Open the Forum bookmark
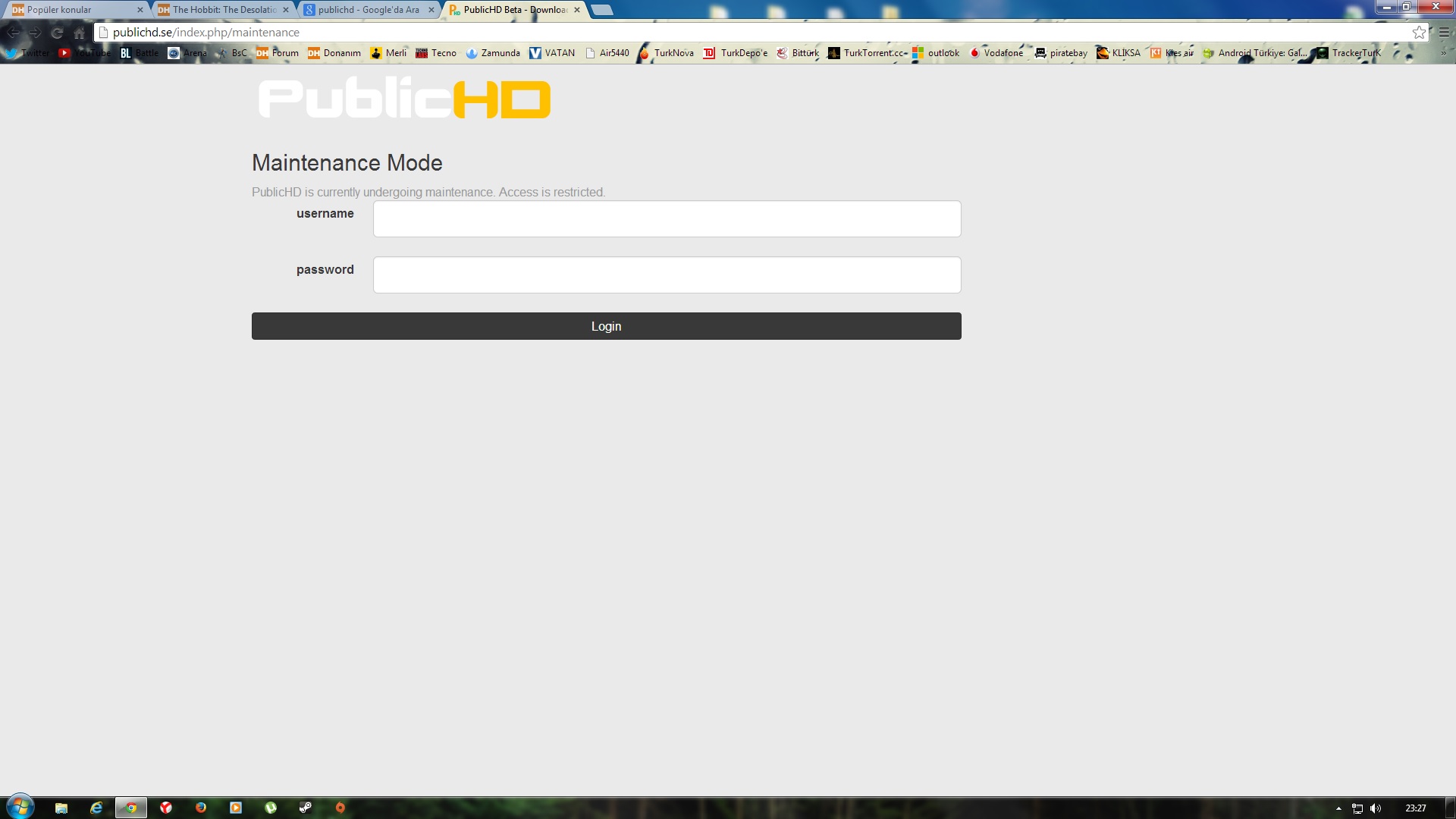Image resolution: width=1456 pixels, height=819 pixels. (x=277, y=53)
